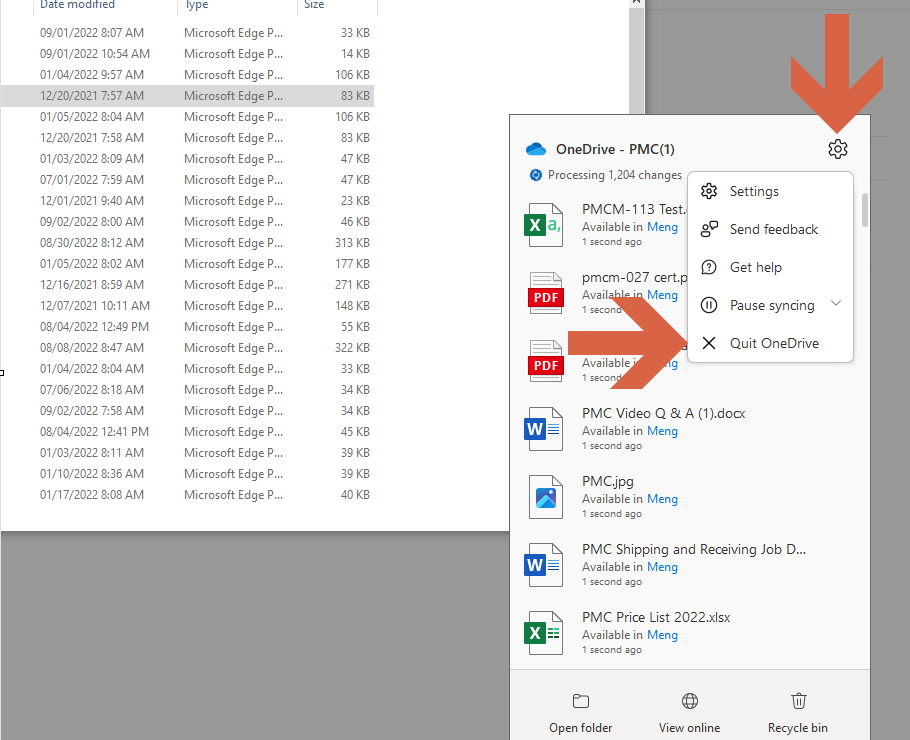
Task: Select file name PMC.jpg
Action: (608, 481)
